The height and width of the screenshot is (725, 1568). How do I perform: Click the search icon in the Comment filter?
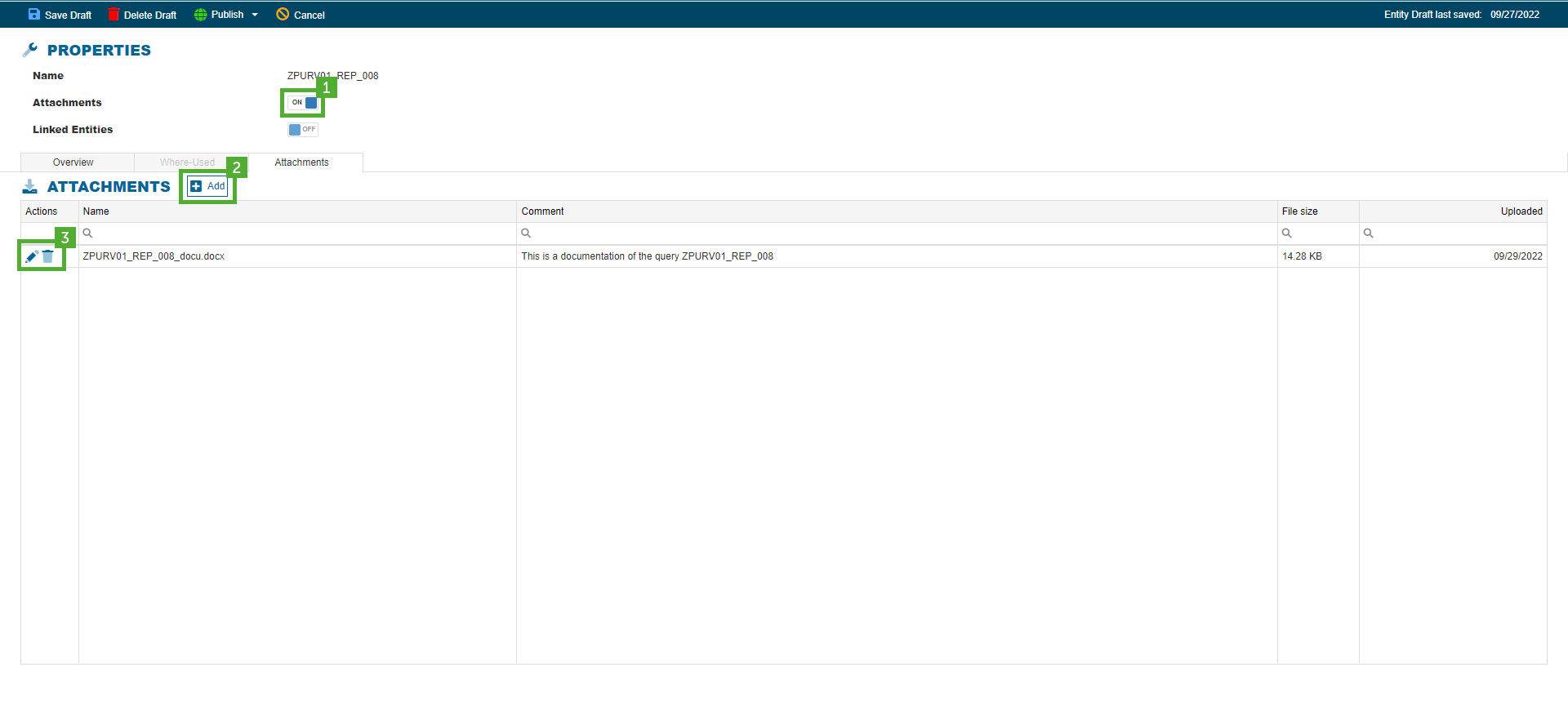(527, 234)
